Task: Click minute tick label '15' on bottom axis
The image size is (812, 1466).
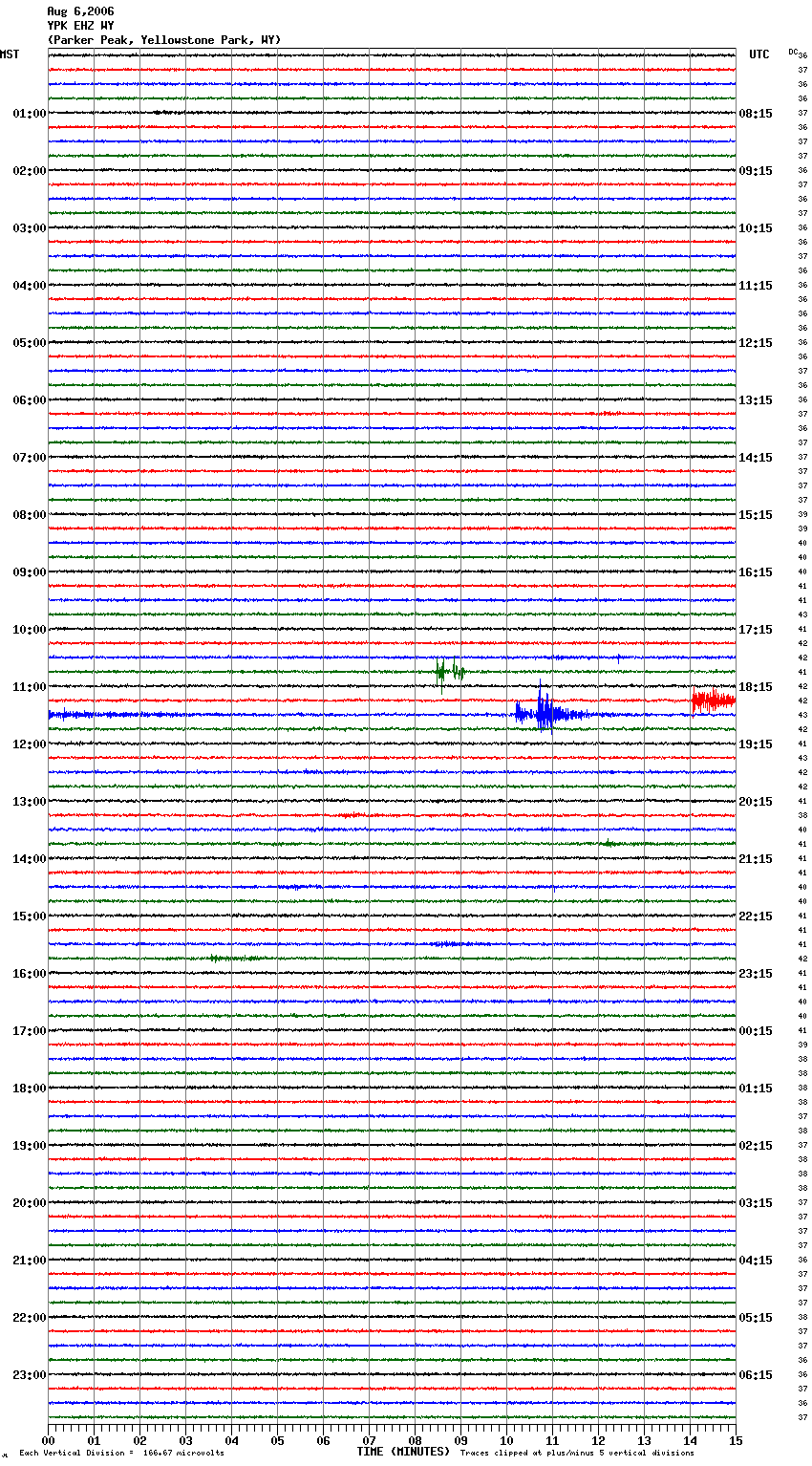Action: coord(736,1440)
